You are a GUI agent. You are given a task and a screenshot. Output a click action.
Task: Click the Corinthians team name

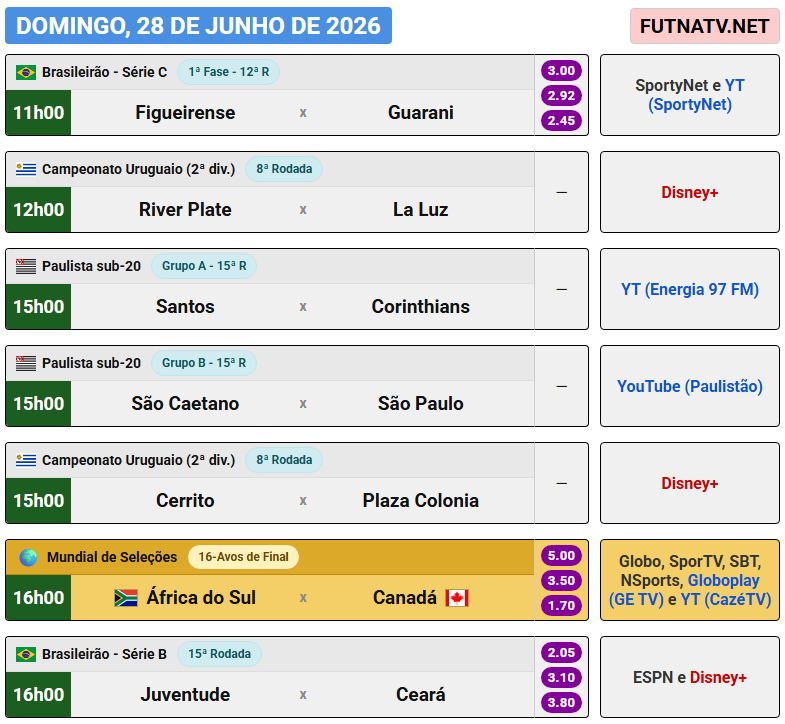[421, 307]
